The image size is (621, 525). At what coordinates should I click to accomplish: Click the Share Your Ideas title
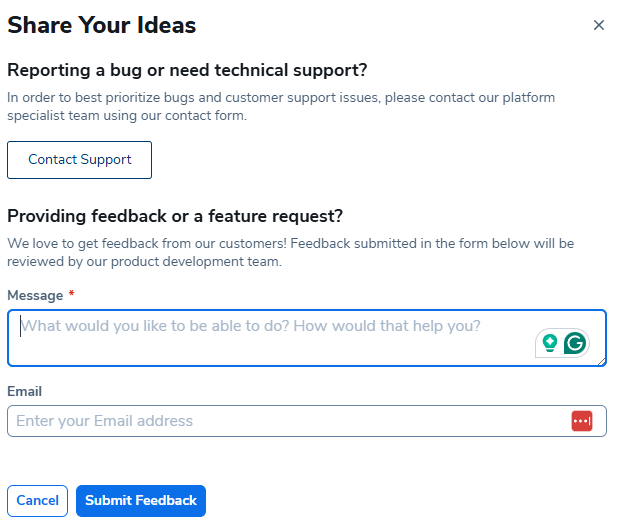pos(102,25)
